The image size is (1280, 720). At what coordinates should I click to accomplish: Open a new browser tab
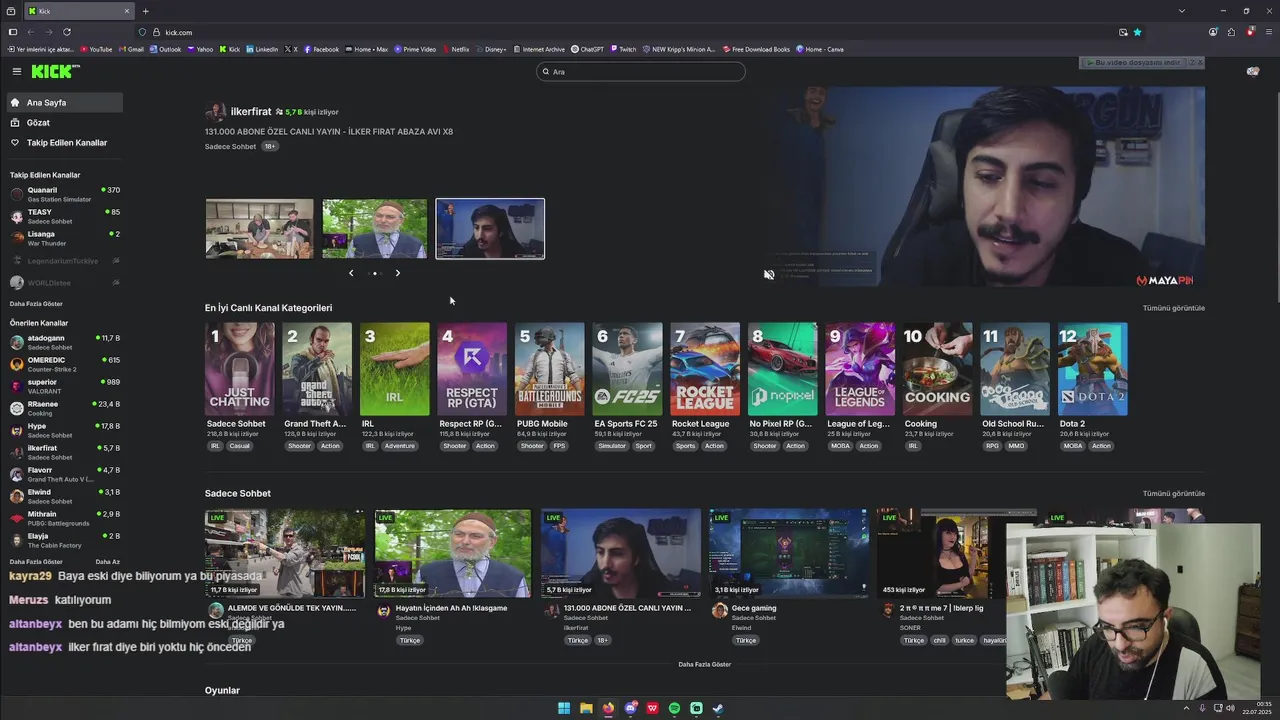[x=145, y=11]
